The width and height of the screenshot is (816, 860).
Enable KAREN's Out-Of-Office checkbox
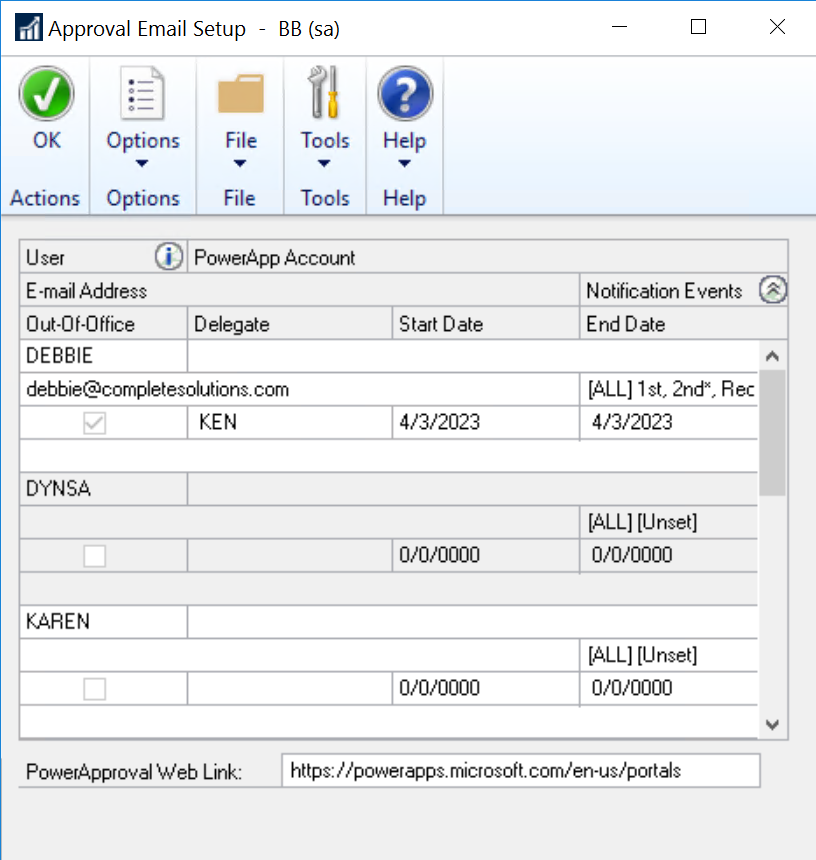pos(94,688)
